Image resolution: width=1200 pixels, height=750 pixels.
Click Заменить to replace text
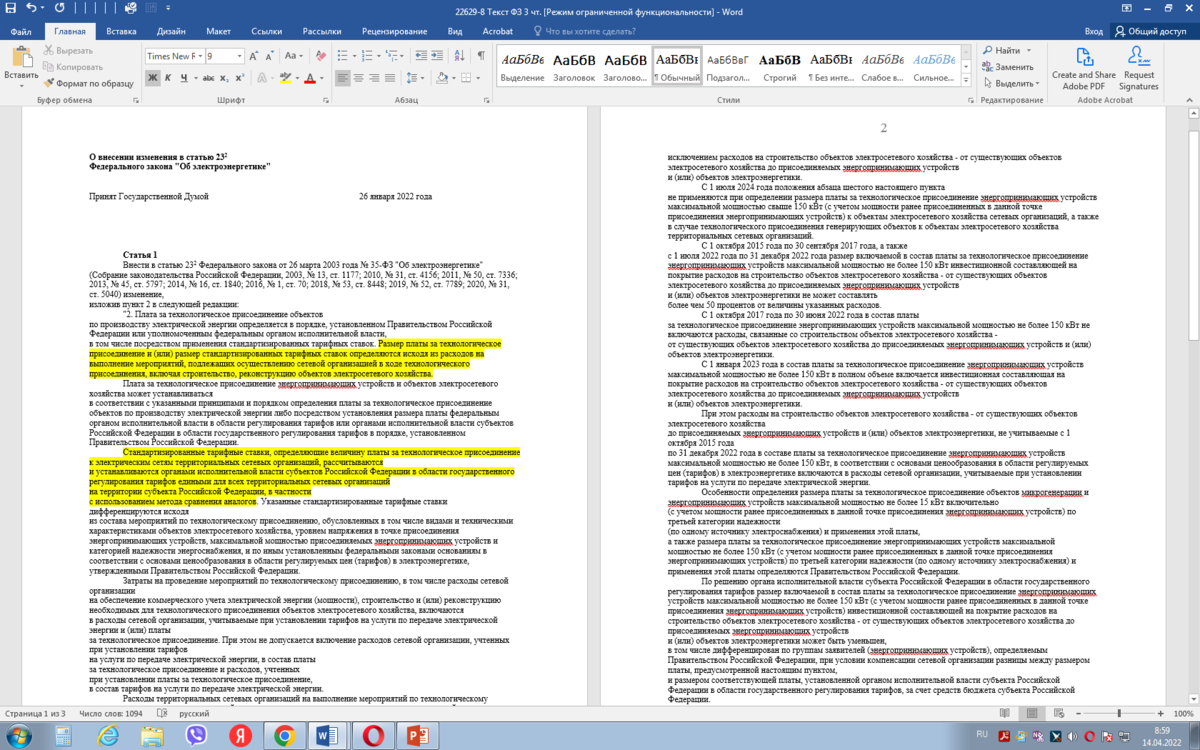coord(1007,66)
